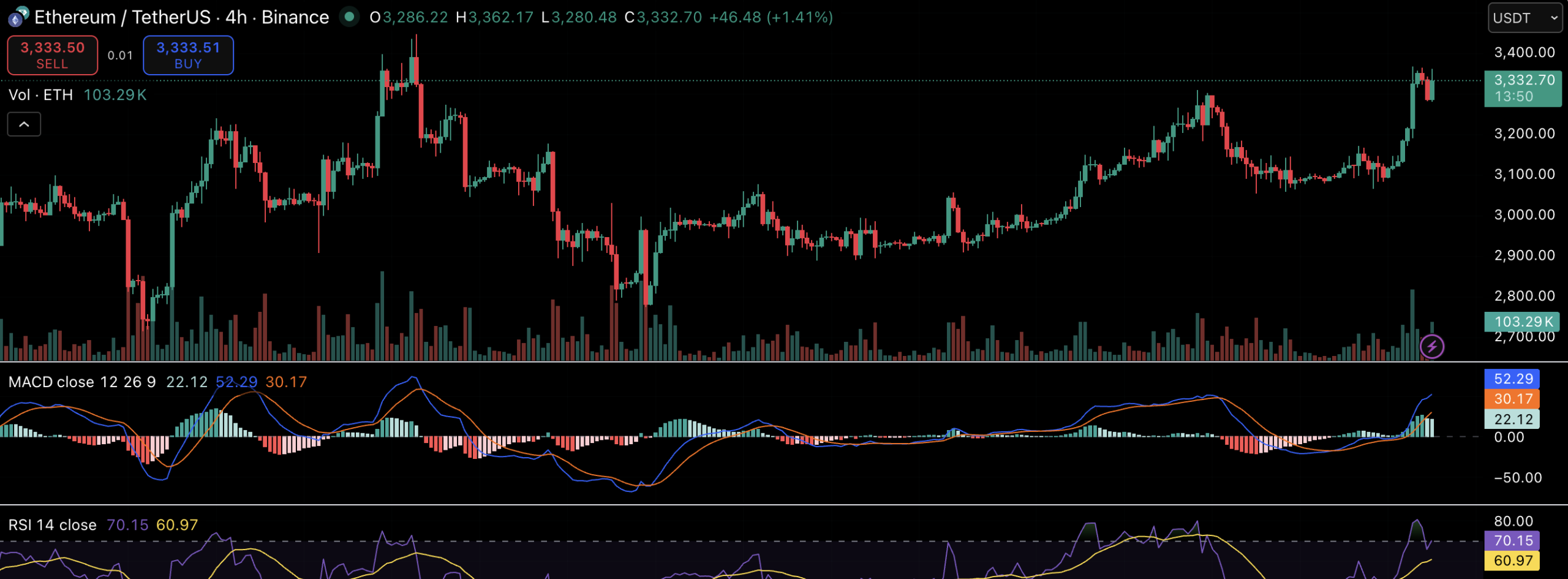Click the orange 30.17 tag on the MACD scale

[1512, 399]
